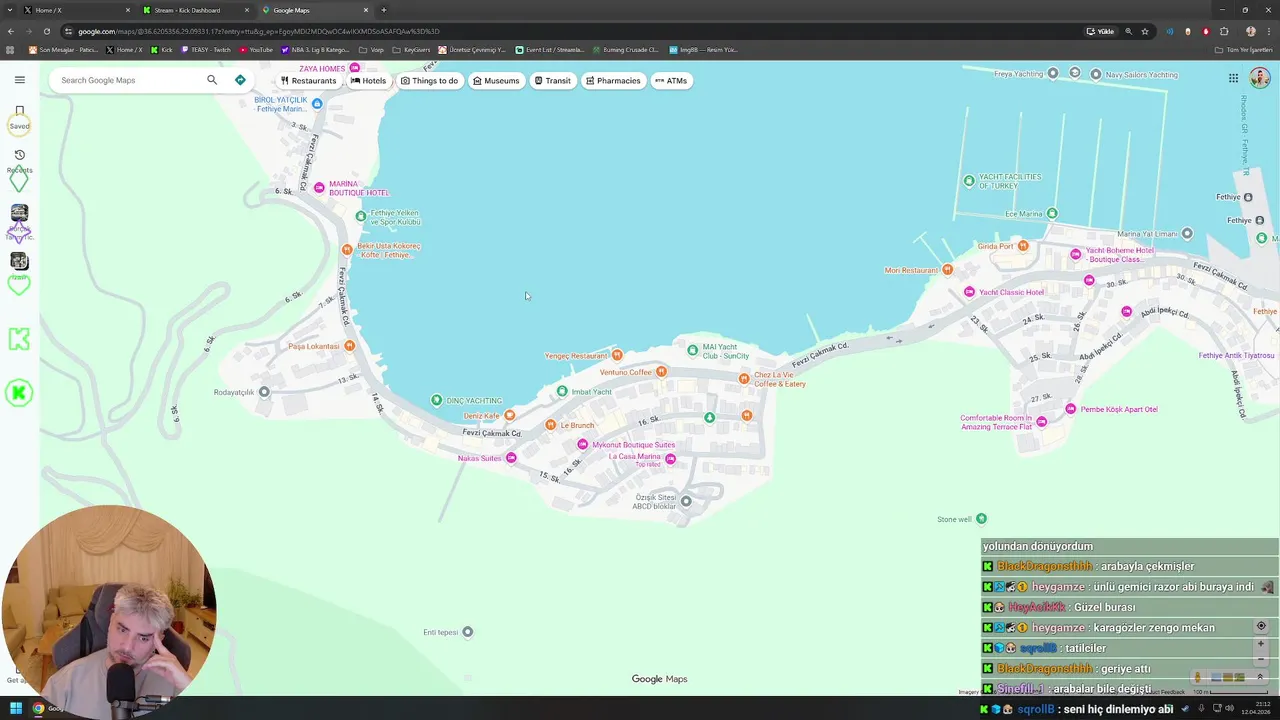Click the Bekir Usta Kokoreç restaurant pin
Image resolution: width=1280 pixels, height=720 pixels.
tap(347, 249)
